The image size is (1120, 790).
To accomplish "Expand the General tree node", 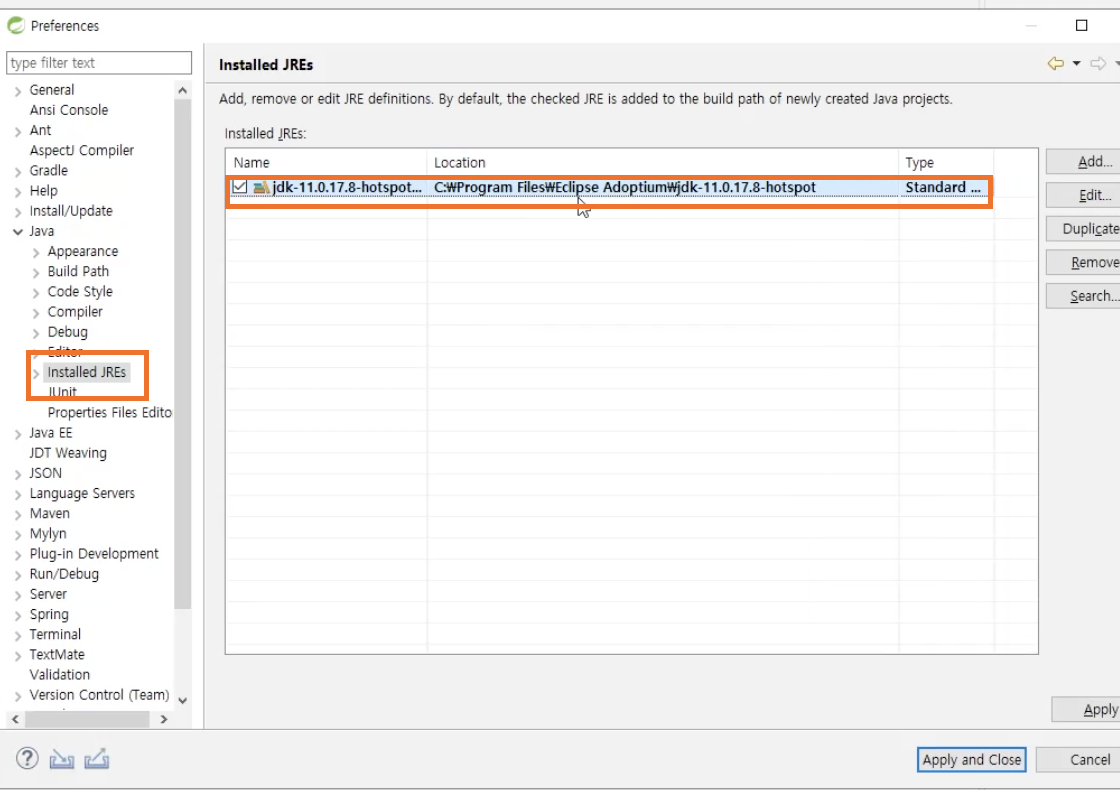I will (x=18, y=91).
